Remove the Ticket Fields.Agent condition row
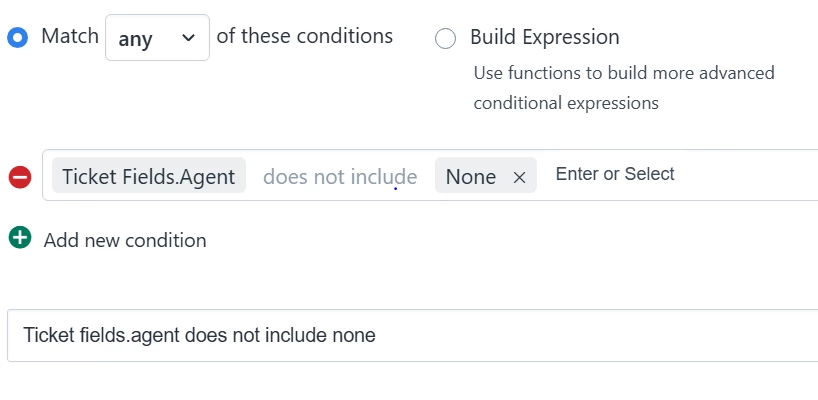Viewport: 818px width, 400px height. coord(20,177)
